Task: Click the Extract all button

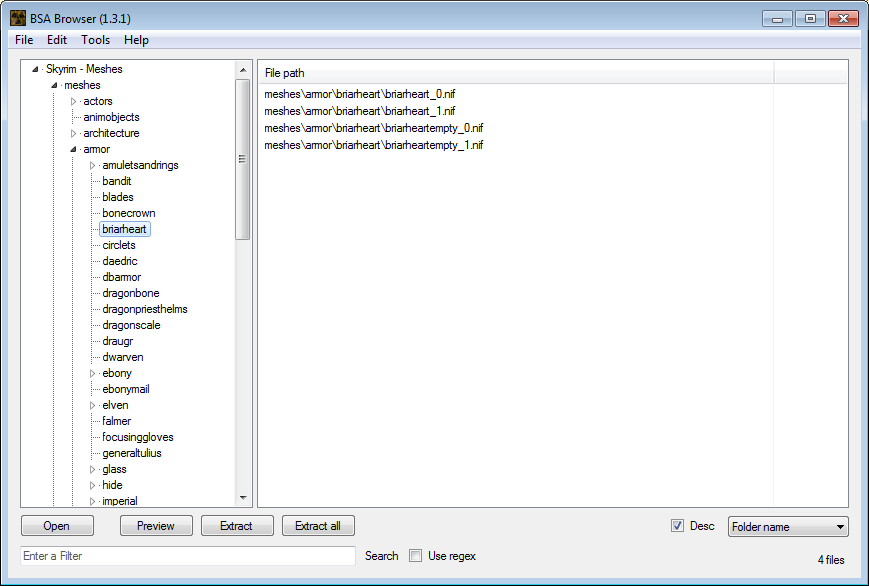Action: (x=318, y=526)
